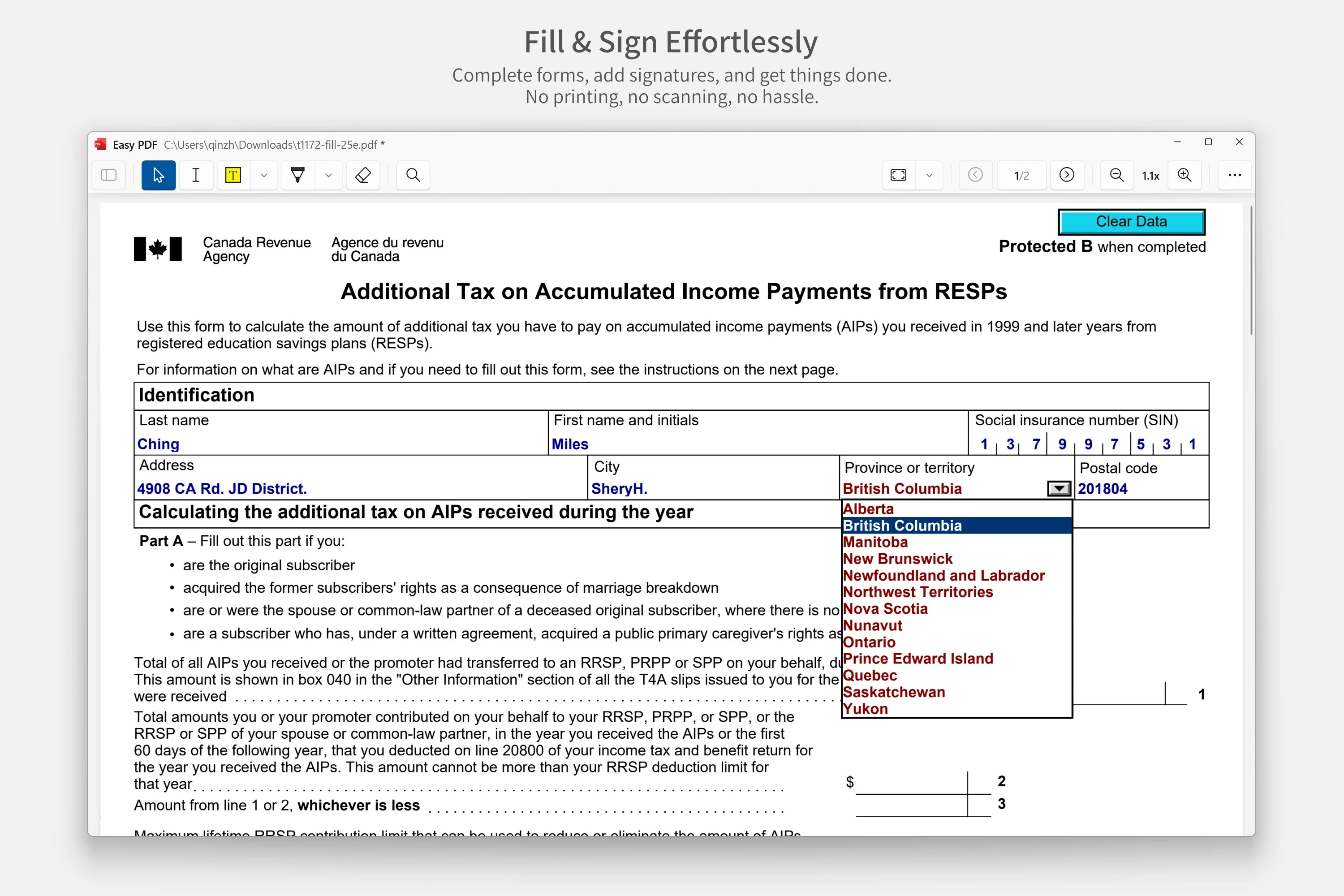Click the City field SheryH.
Image resolution: width=1344 pixels, height=896 pixels.
714,489
